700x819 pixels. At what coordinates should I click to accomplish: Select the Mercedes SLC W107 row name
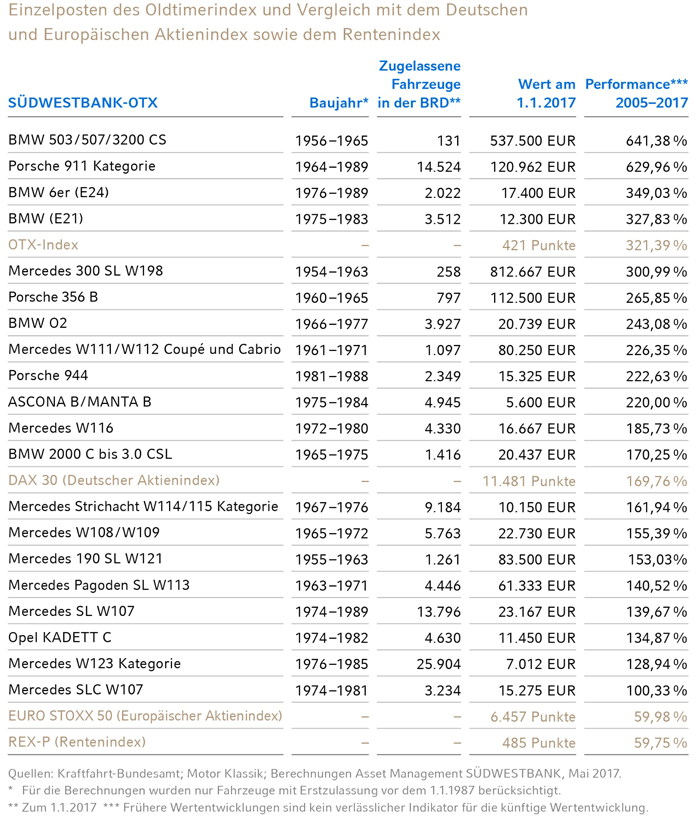point(76,689)
